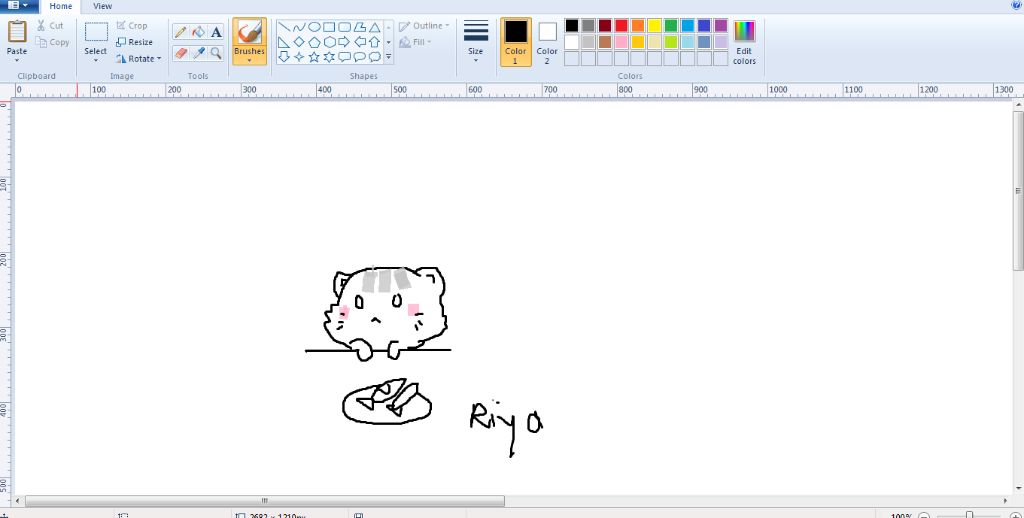Click the Crop button

point(132,25)
